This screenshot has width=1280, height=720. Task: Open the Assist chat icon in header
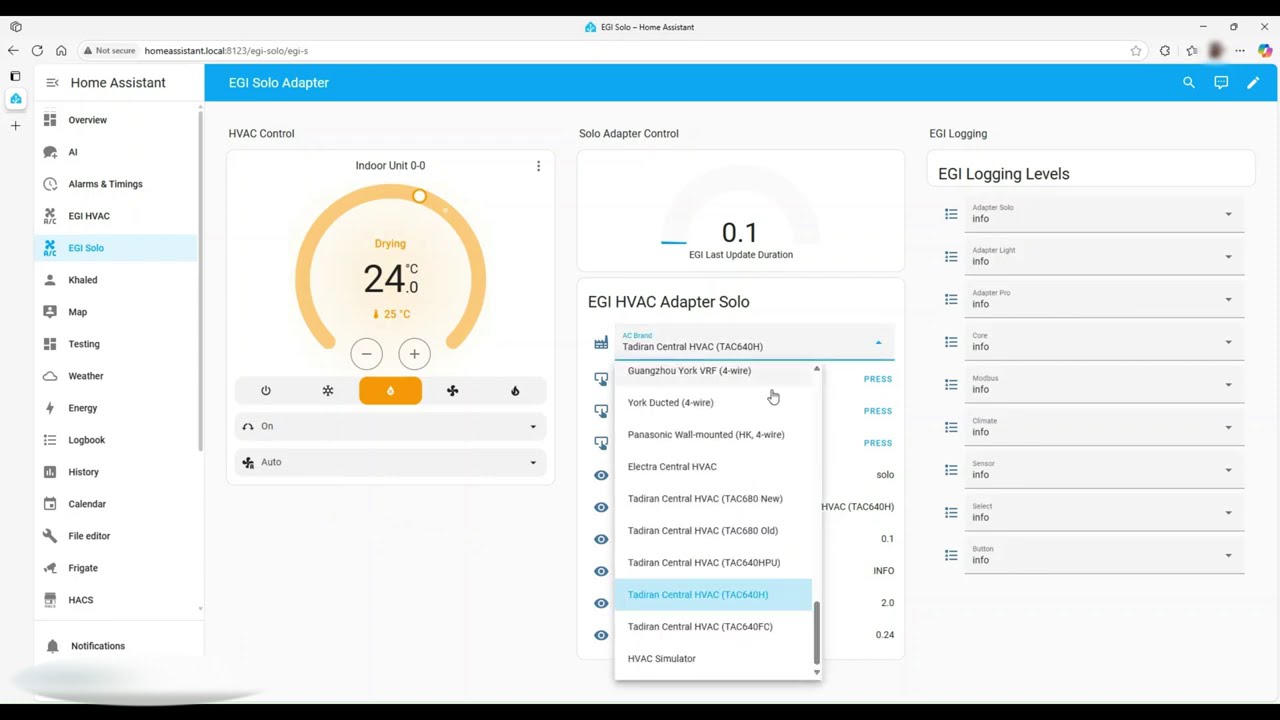[1221, 83]
